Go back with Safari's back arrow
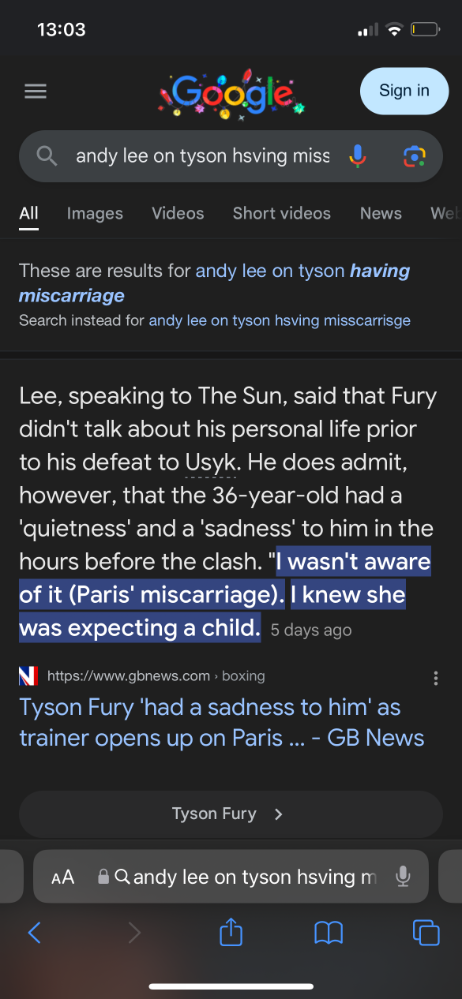 [35, 933]
